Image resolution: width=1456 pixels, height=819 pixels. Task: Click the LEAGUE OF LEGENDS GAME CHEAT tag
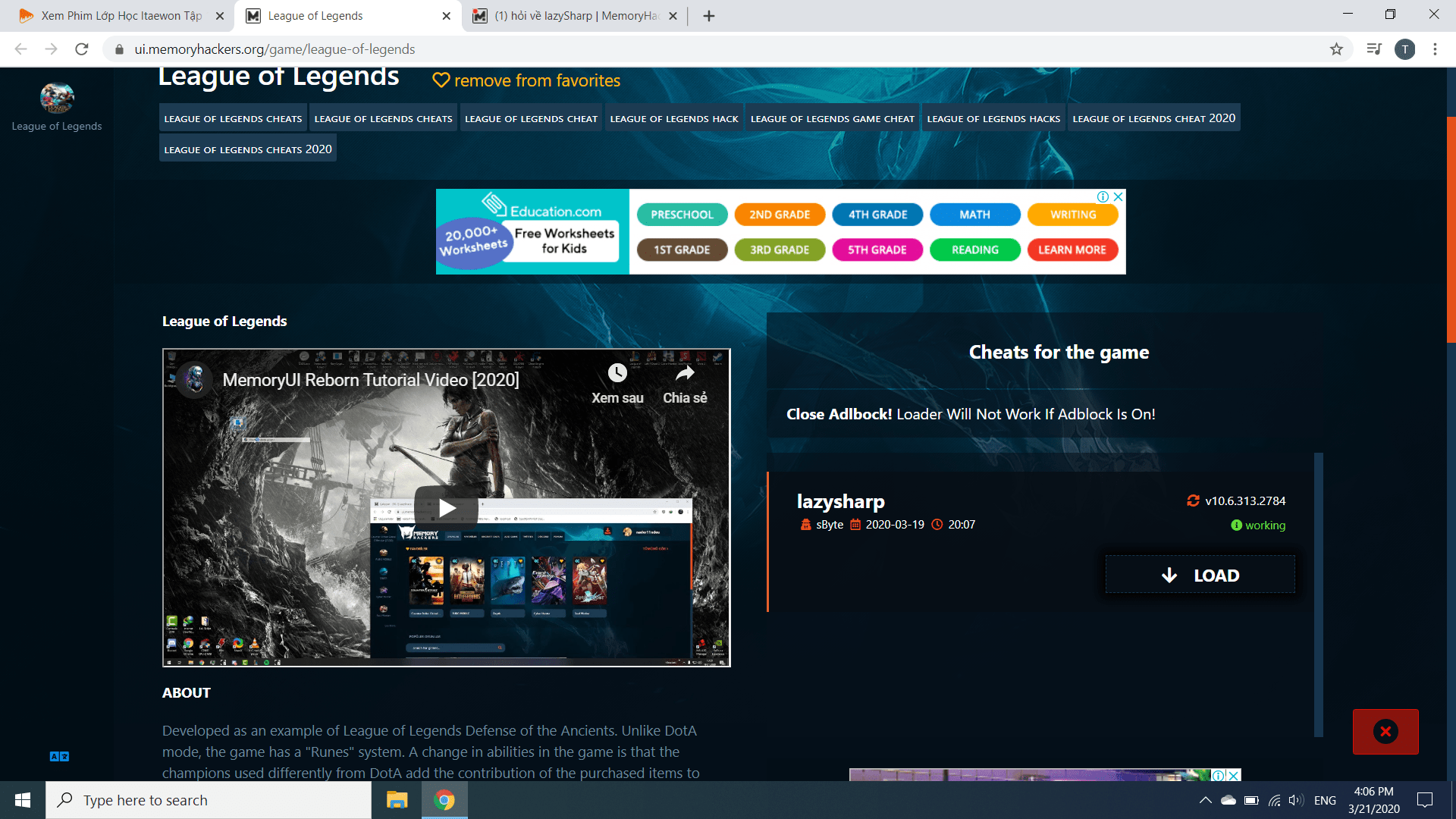[x=832, y=118]
